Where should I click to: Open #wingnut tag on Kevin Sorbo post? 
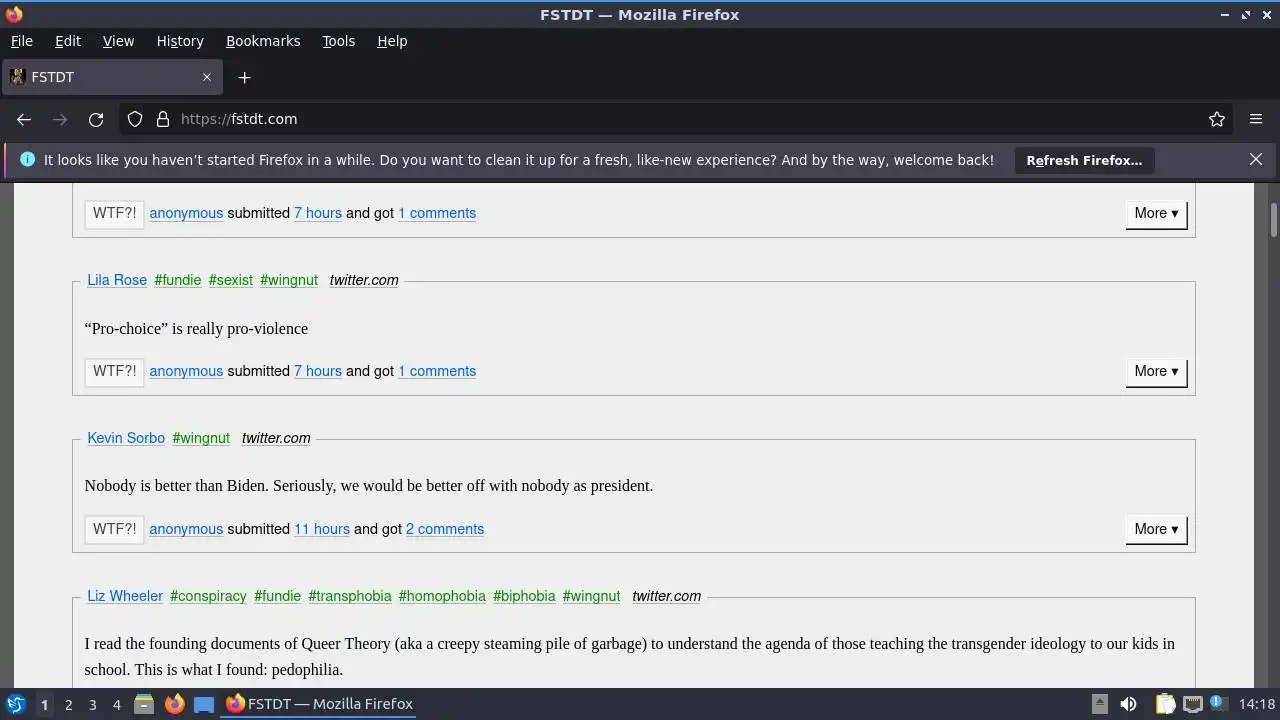pos(201,438)
